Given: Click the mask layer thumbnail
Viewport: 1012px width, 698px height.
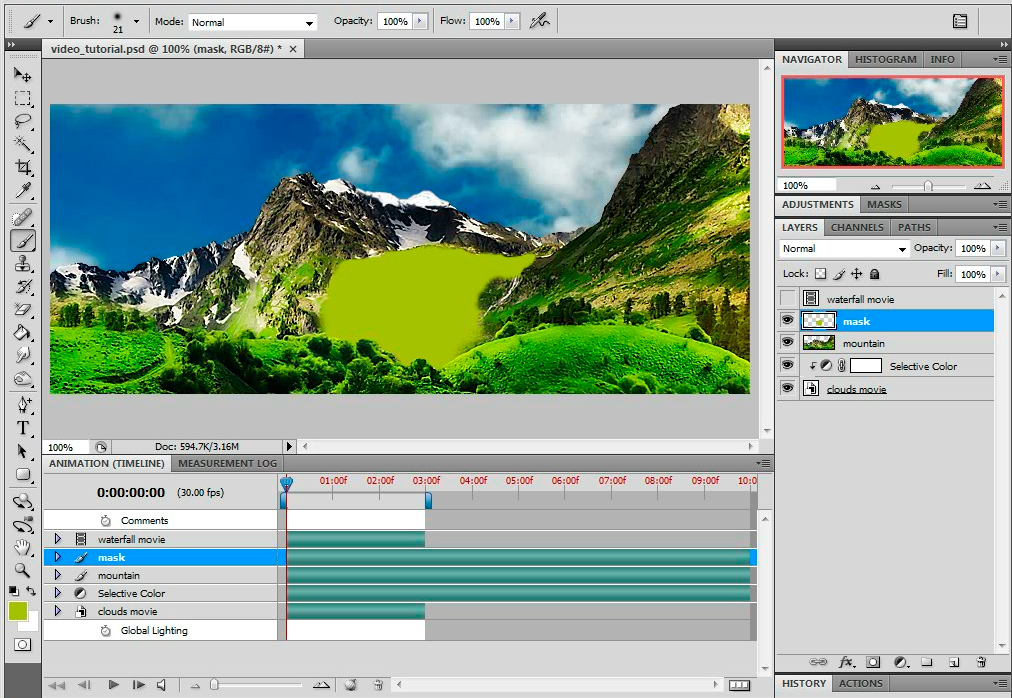Looking at the screenshot, I should [818, 321].
